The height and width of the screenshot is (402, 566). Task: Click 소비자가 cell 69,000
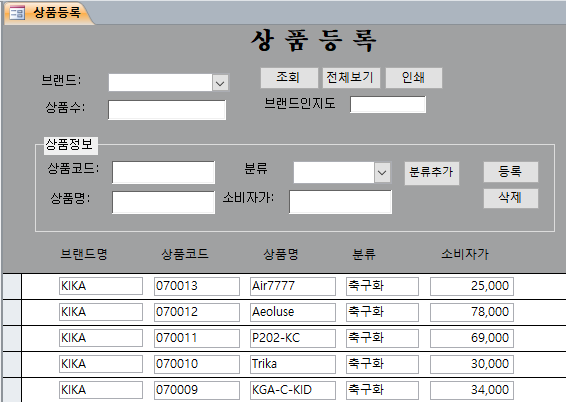tap(472, 338)
